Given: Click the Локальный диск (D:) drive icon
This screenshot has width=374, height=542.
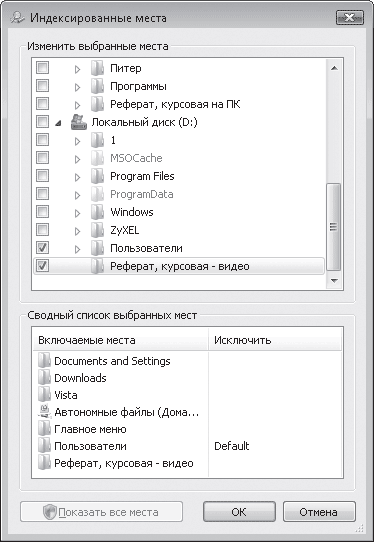Looking at the screenshot, I should pyautogui.click(x=79, y=122).
